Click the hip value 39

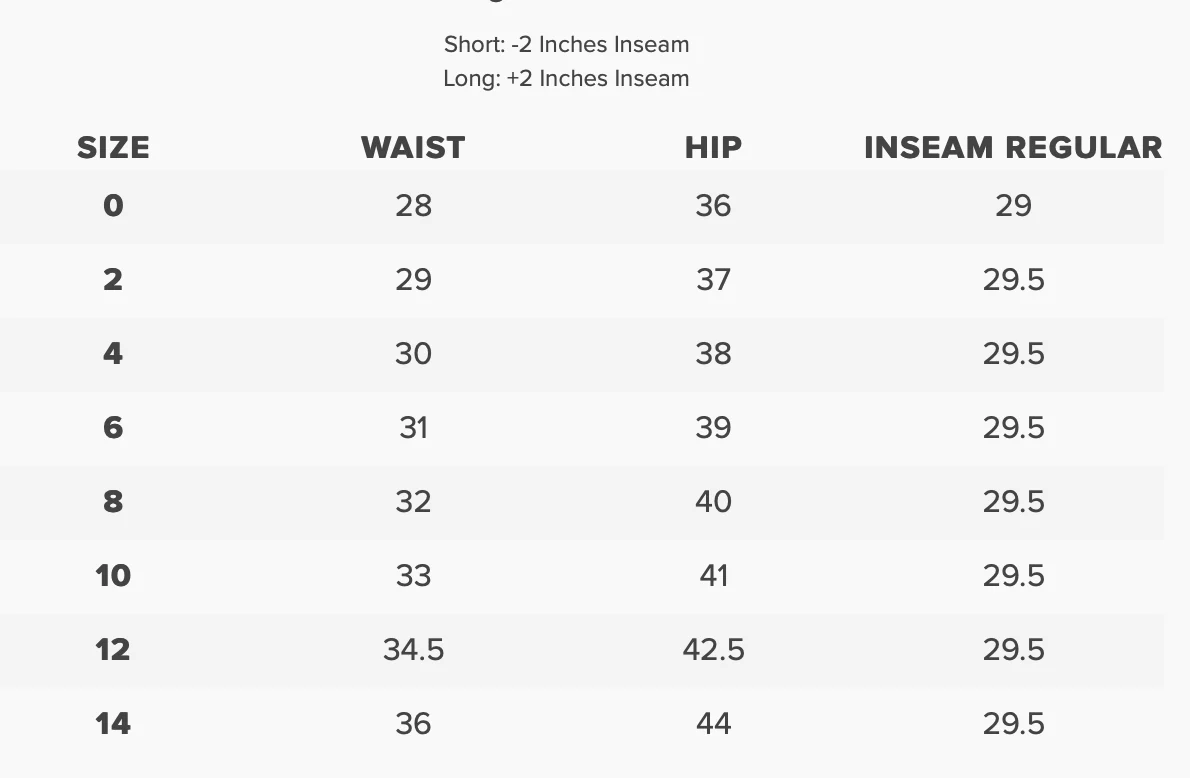(713, 428)
